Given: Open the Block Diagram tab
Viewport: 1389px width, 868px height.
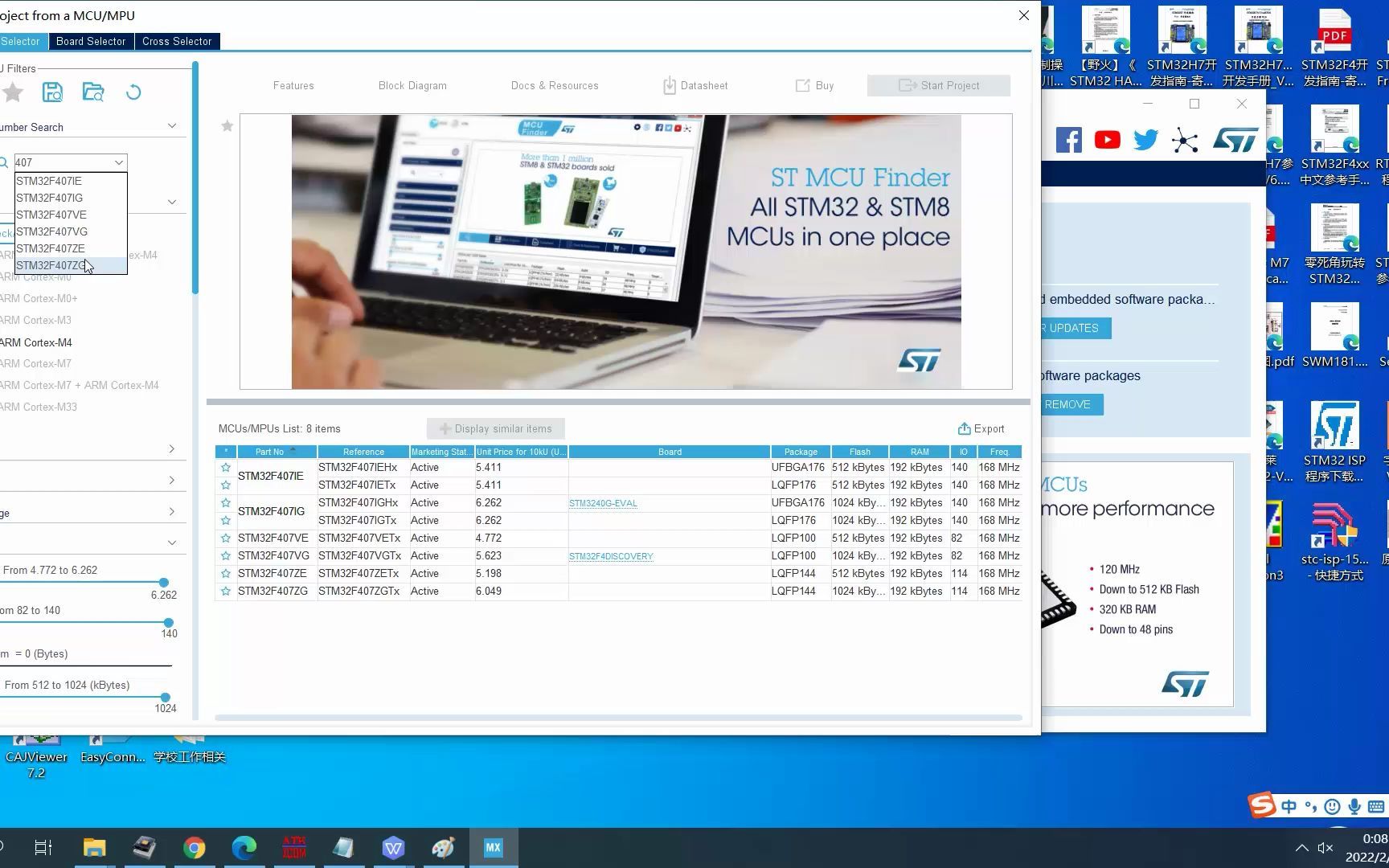Looking at the screenshot, I should (412, 85).
